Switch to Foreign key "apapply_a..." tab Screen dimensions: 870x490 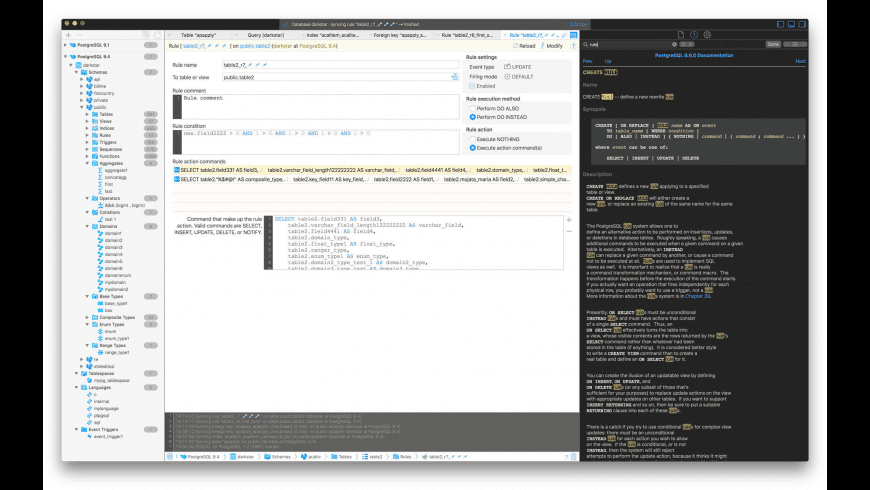point(399,35)
